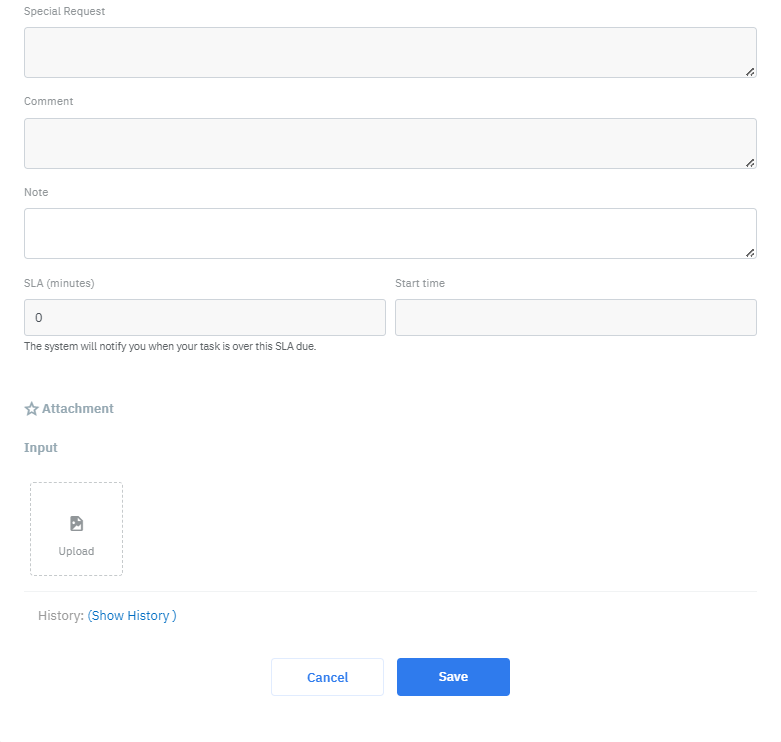Select the SLA (minutes) input field
The height and width of the screenshot is (742, 781).
(205, 317)
